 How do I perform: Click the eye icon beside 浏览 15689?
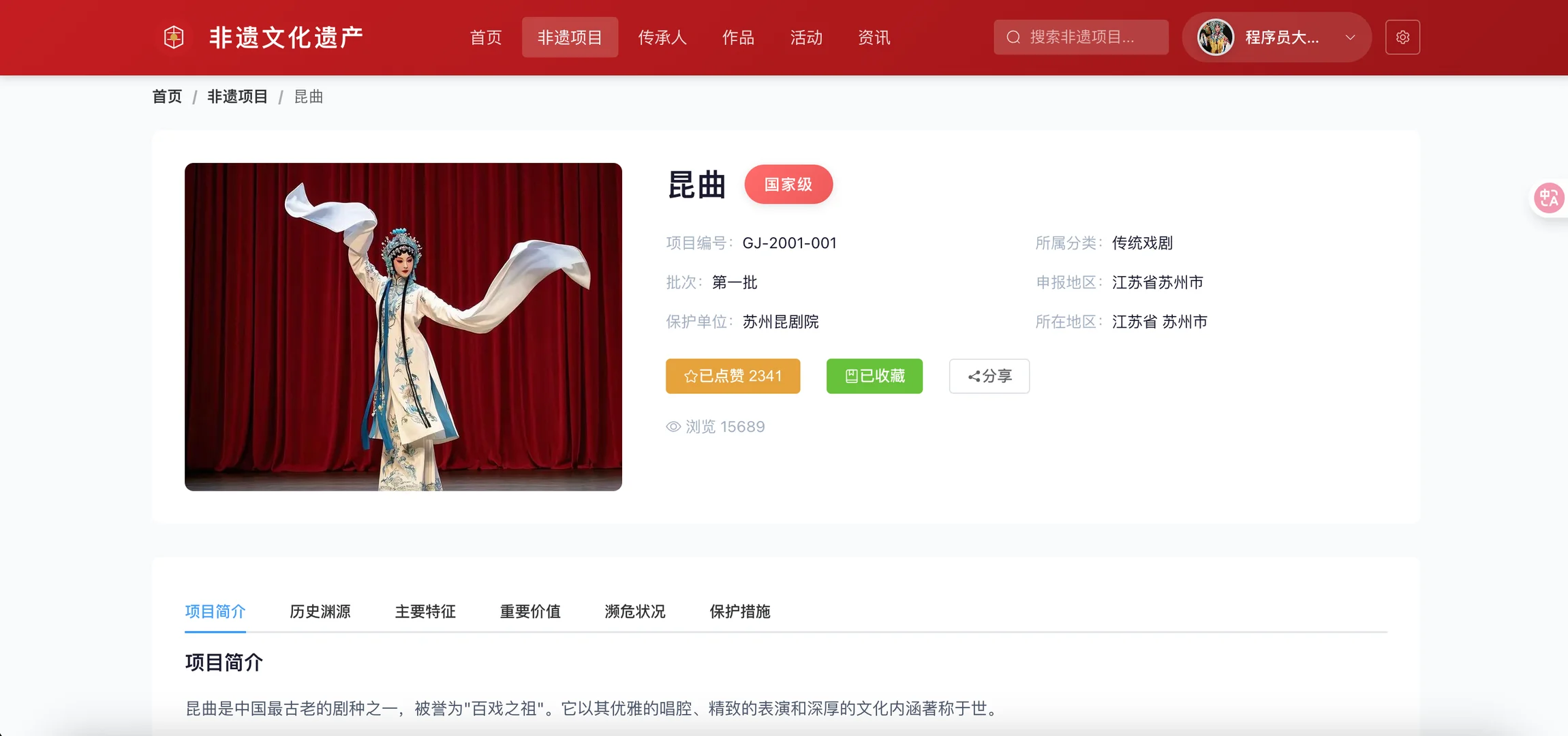click(673, 426)
